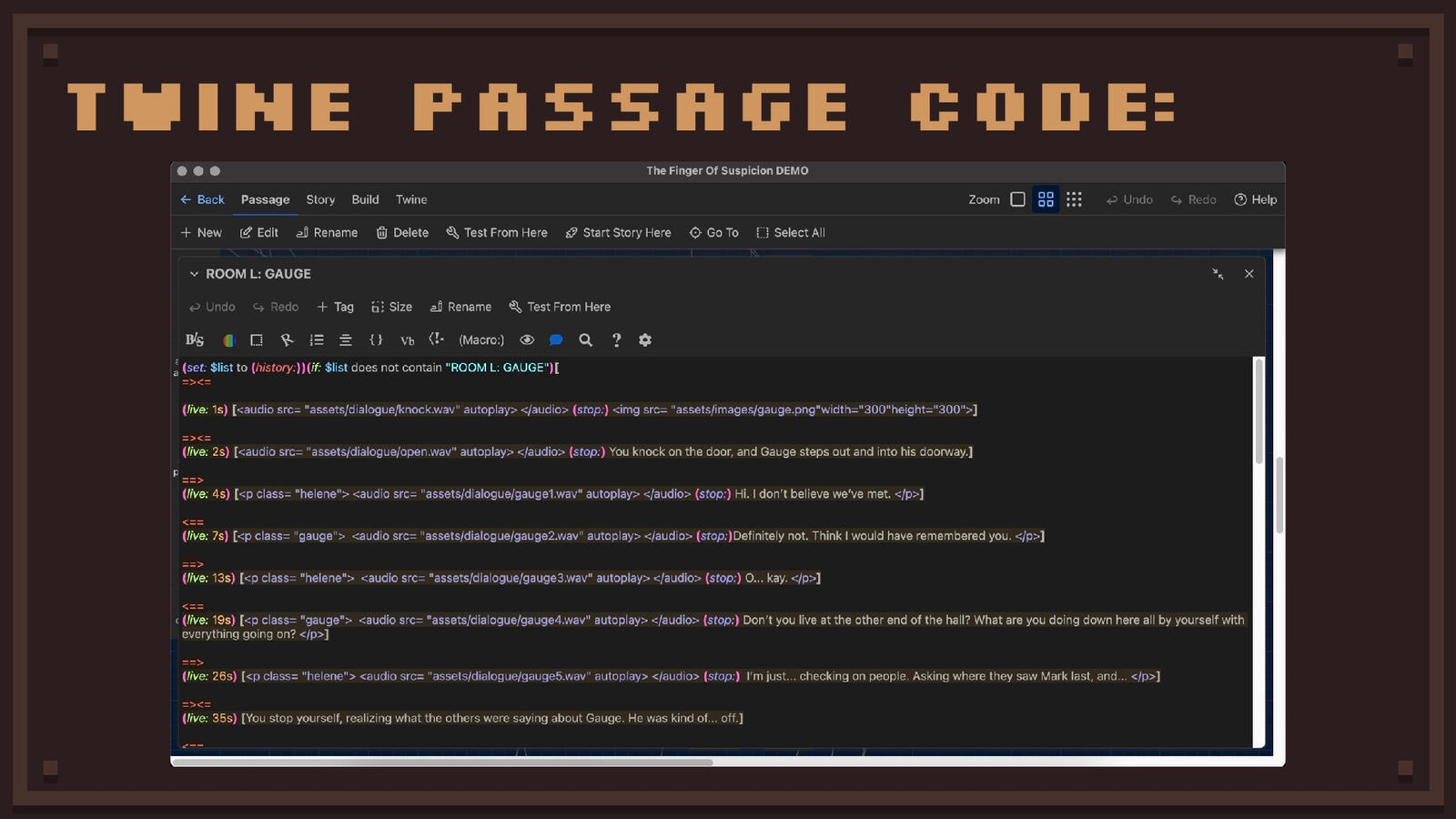Click the B/S text style control
Image resolution: width=1456 pixels, height=819 pixels.
coord(193,339)
